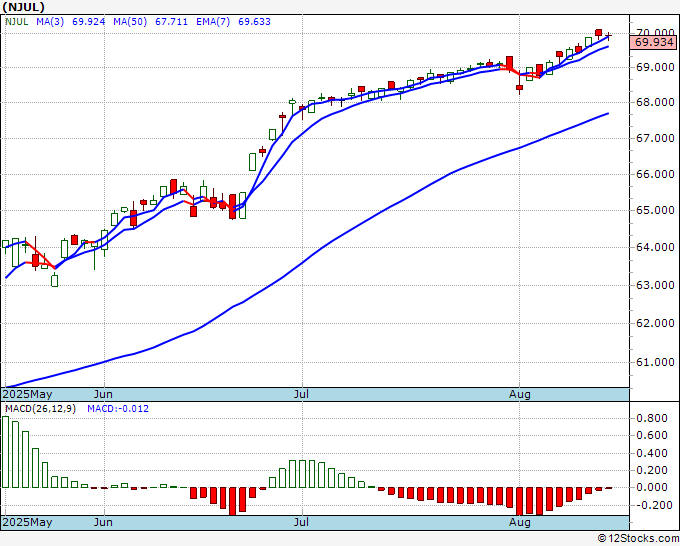This screenshot has width=680, height=546.
Task: Click the 69.000 price axis label
Action: coord(655,67)
